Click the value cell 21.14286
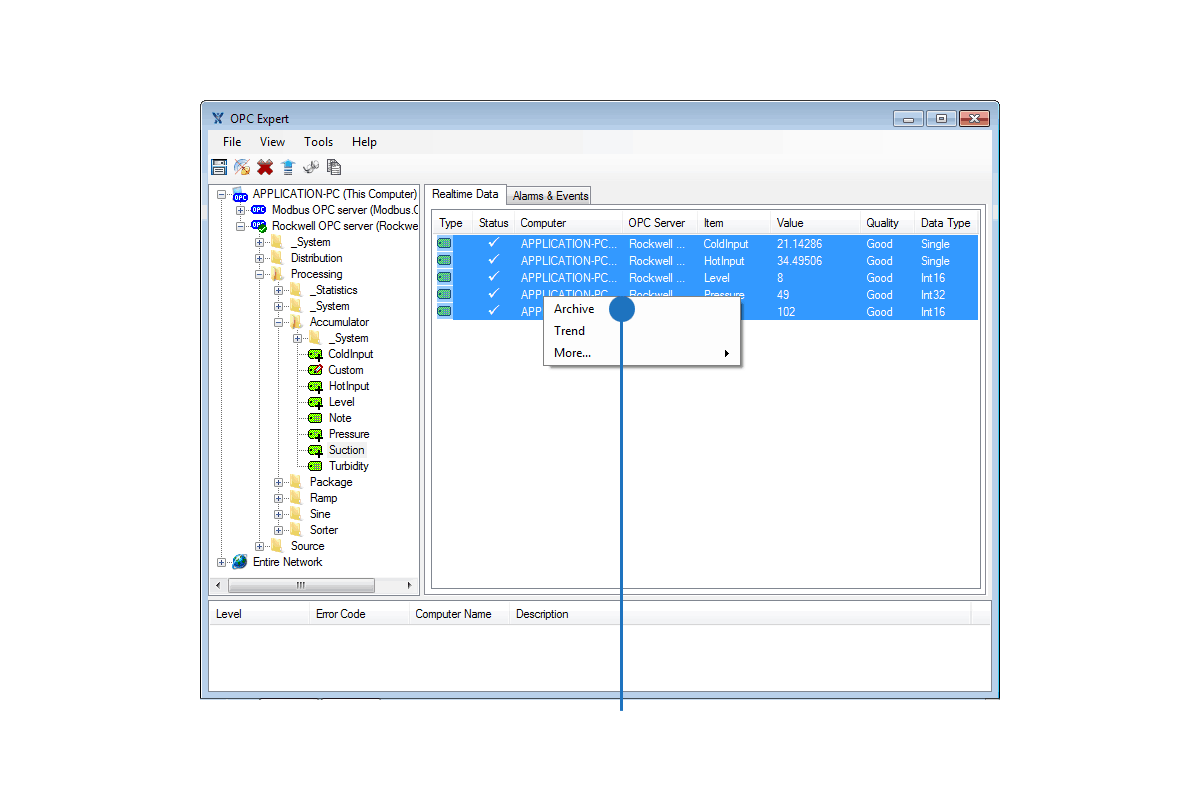 815,244
